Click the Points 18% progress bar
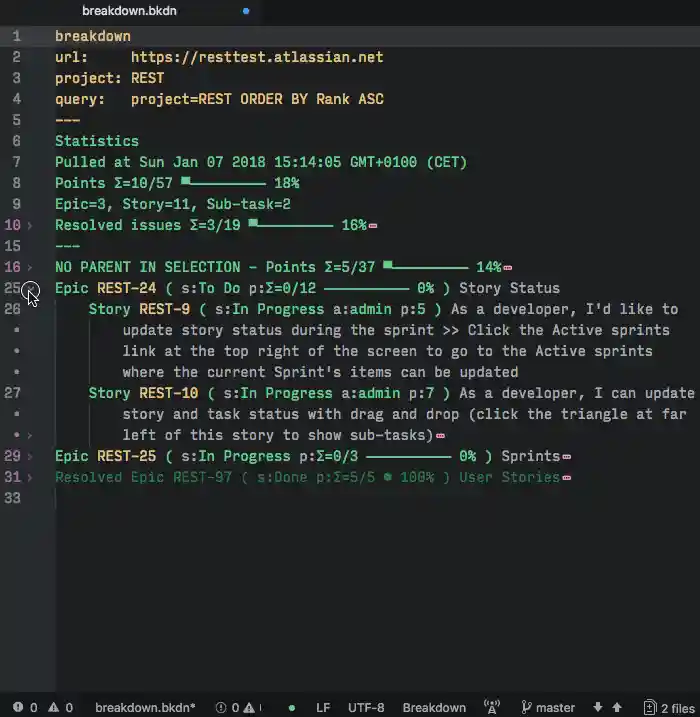This screenshot has width=700, height=717. coord(224,183)
